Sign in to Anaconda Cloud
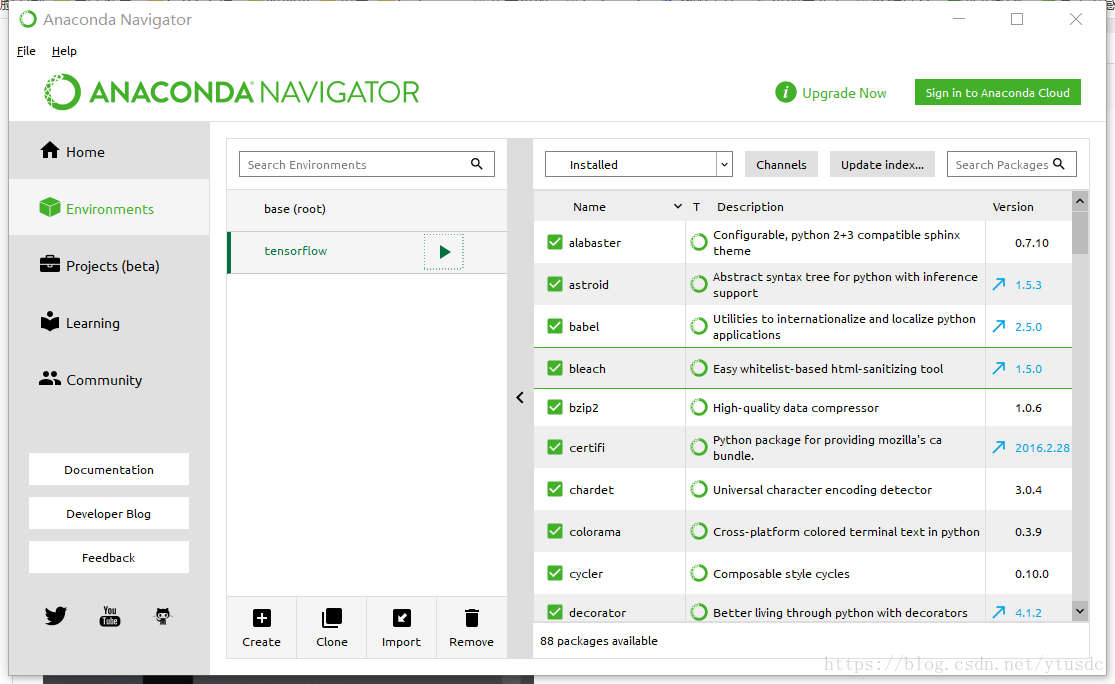 pyautogui.click(x=998, y=92)
